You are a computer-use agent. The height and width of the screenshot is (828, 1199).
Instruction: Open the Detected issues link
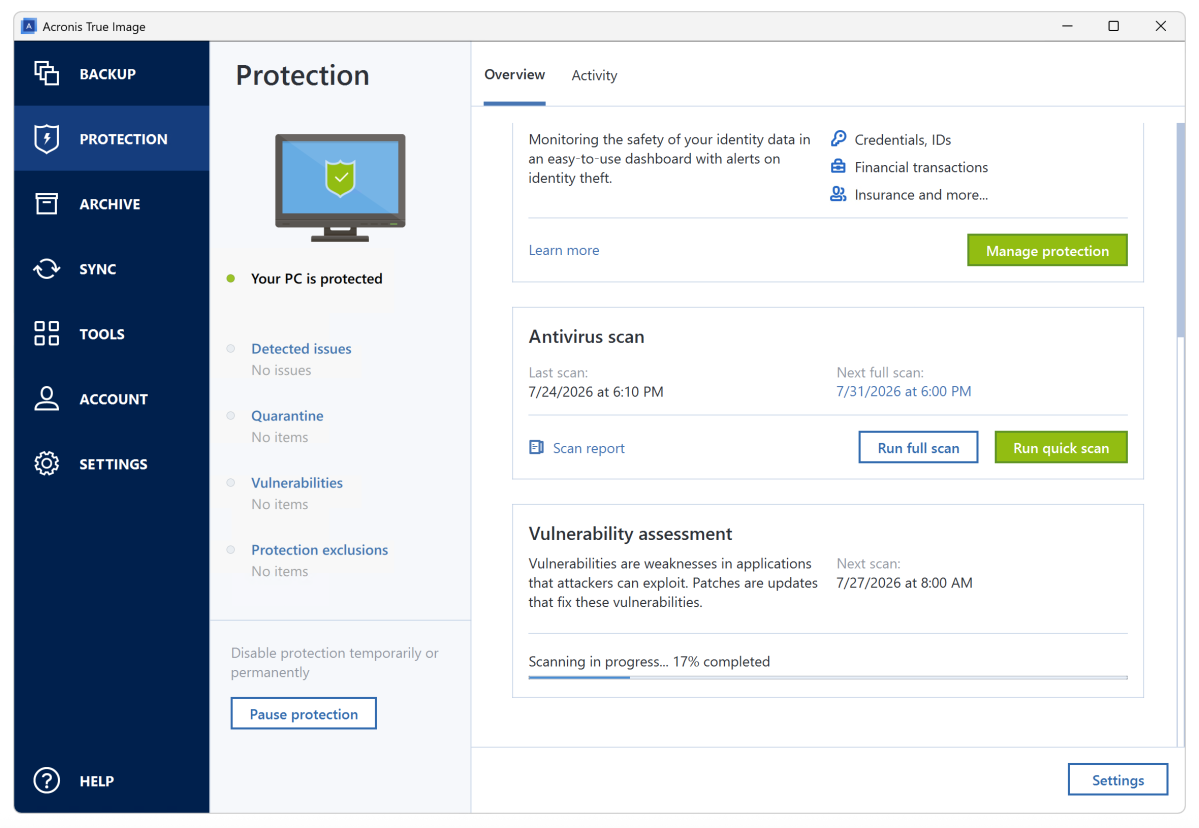pos(301,348)
